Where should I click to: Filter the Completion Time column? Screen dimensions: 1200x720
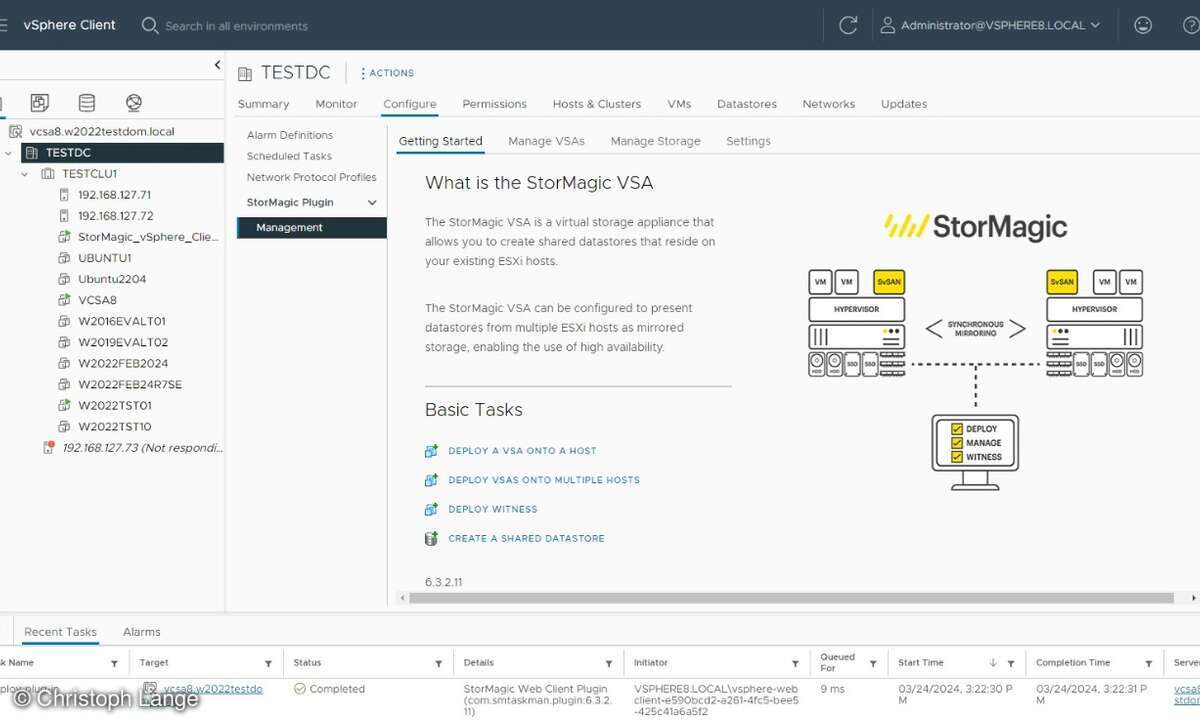click(1149, 663)
